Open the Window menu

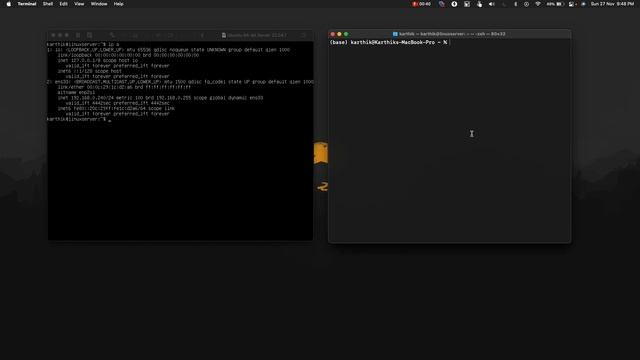click(99, 4)
